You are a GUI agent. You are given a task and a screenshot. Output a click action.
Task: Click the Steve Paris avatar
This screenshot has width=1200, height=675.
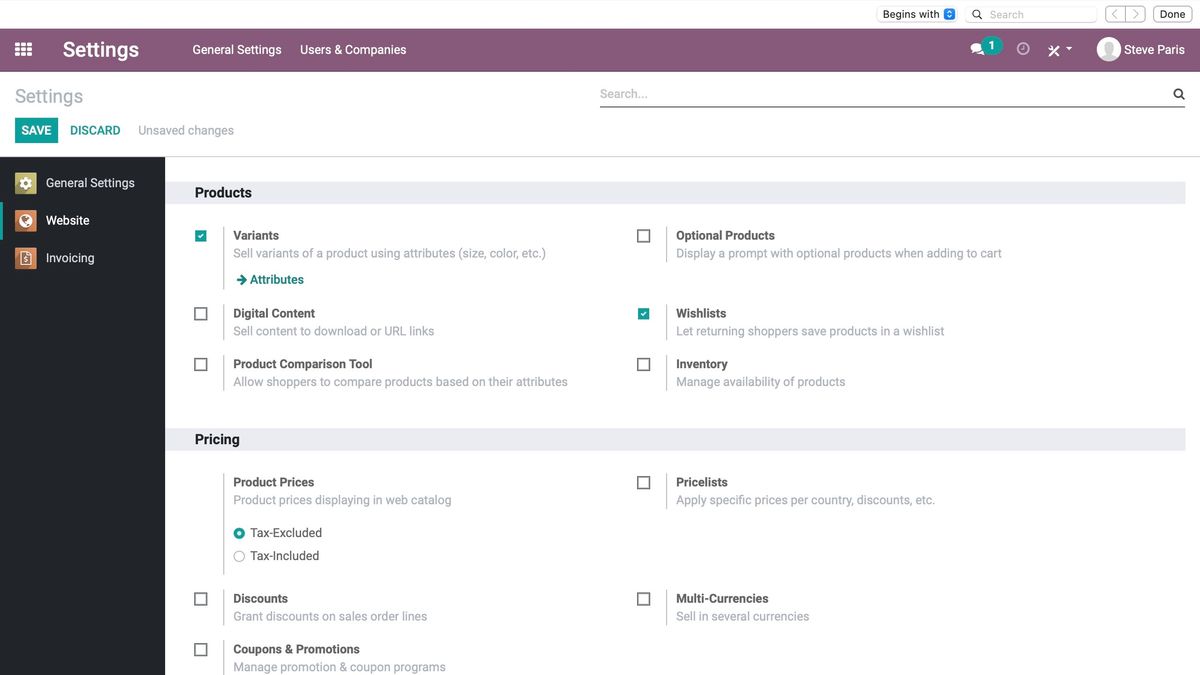[x=1107, y=48]
